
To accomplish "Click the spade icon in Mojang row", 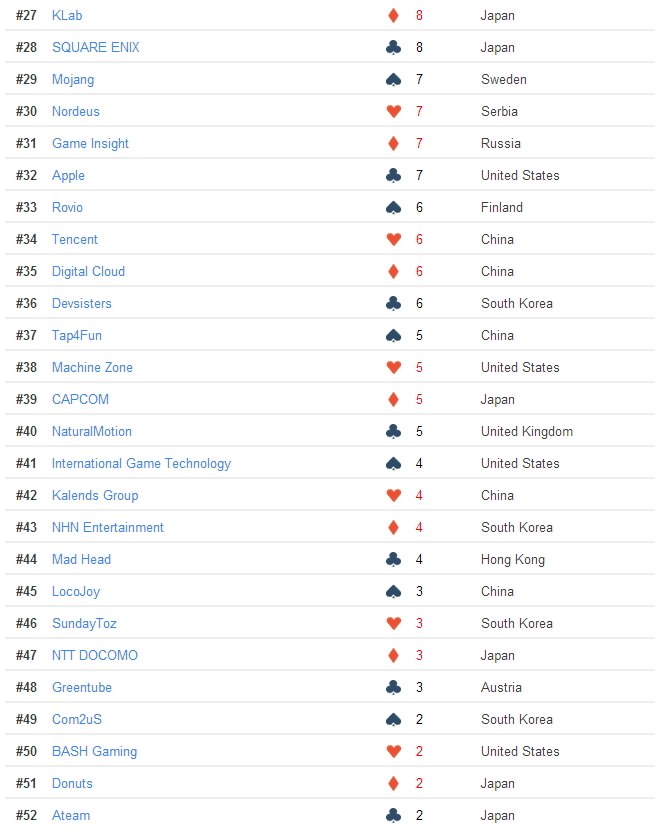I will [x=393, y=80].
